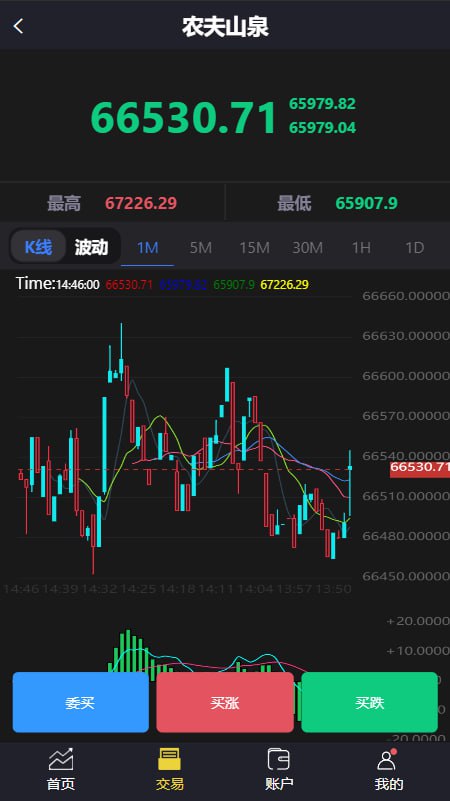
Task: Switch to 30M timeframe
Action: (307, 248)
